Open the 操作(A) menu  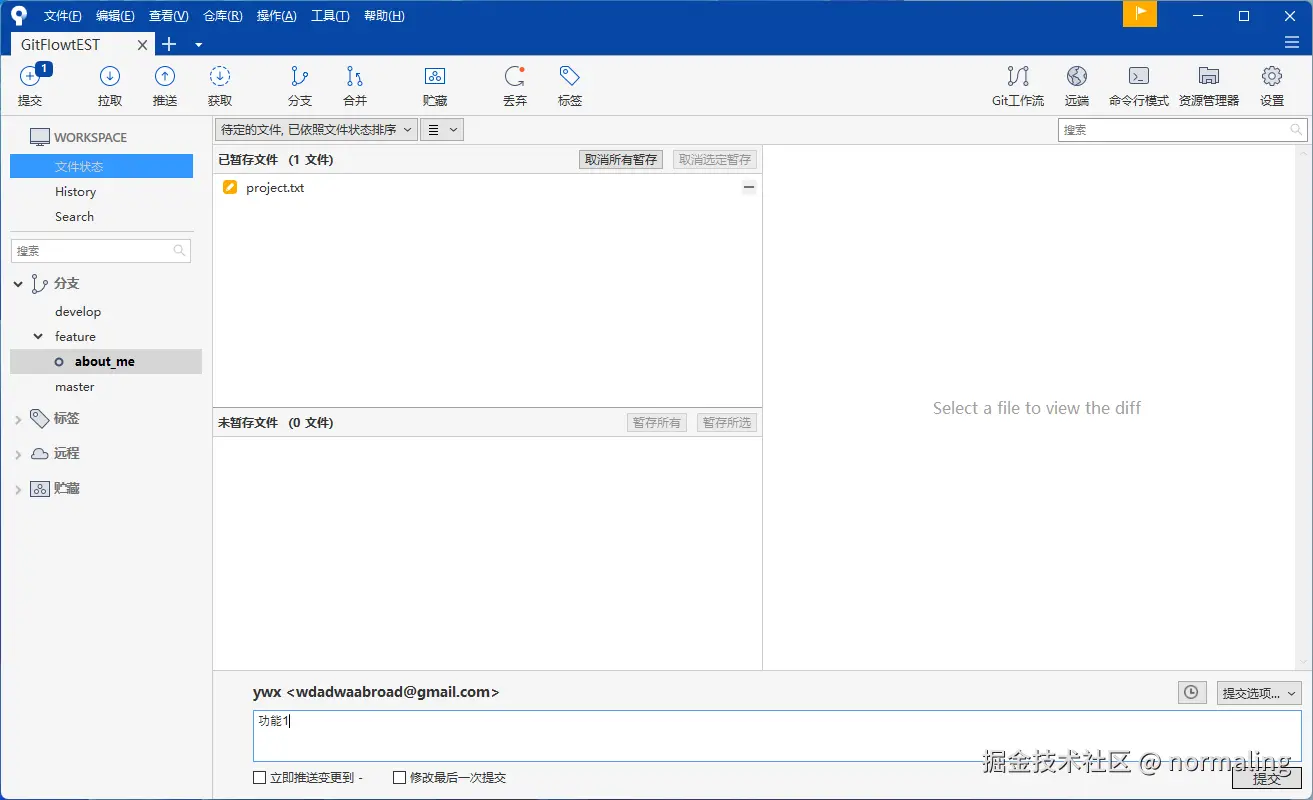point(277,16)
